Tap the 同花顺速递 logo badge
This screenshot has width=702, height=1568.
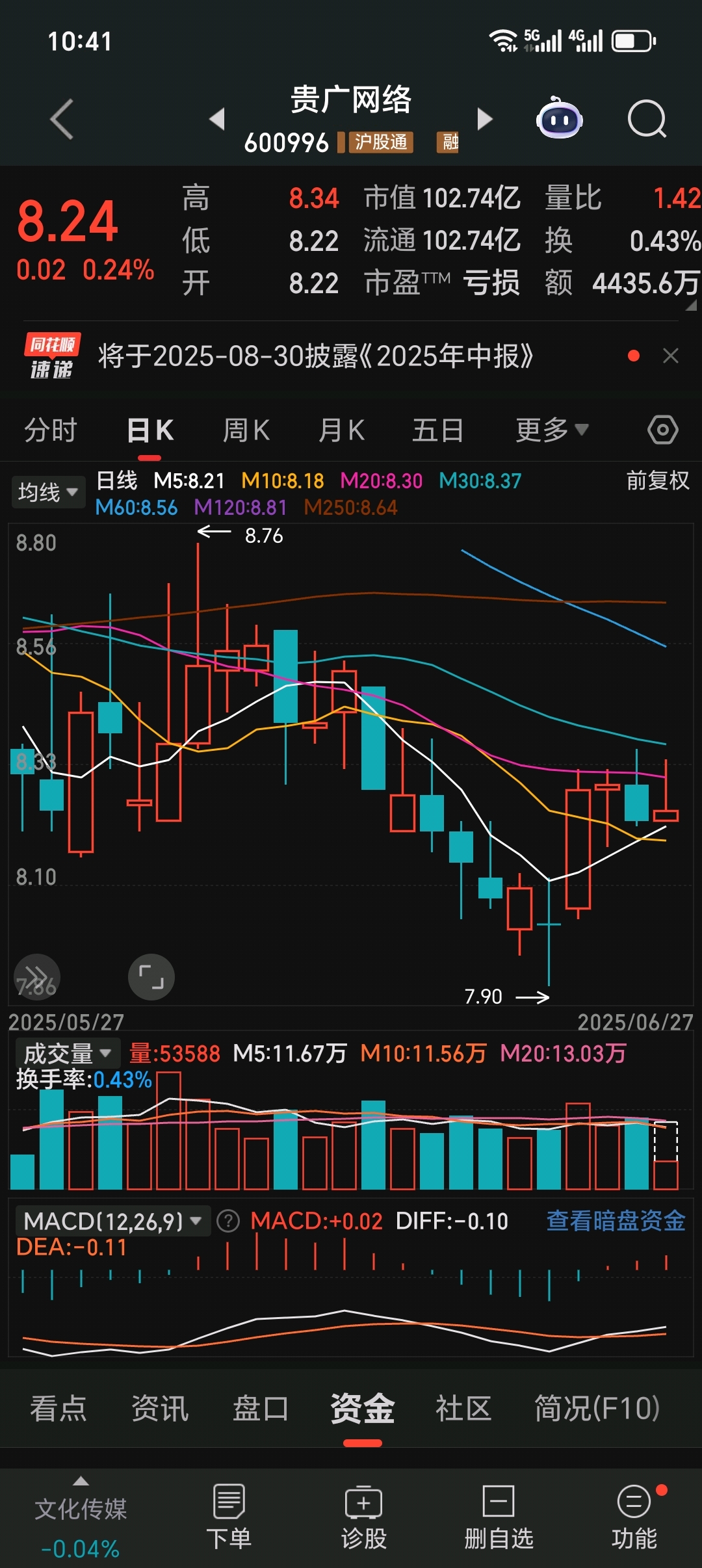click(52, 356)
